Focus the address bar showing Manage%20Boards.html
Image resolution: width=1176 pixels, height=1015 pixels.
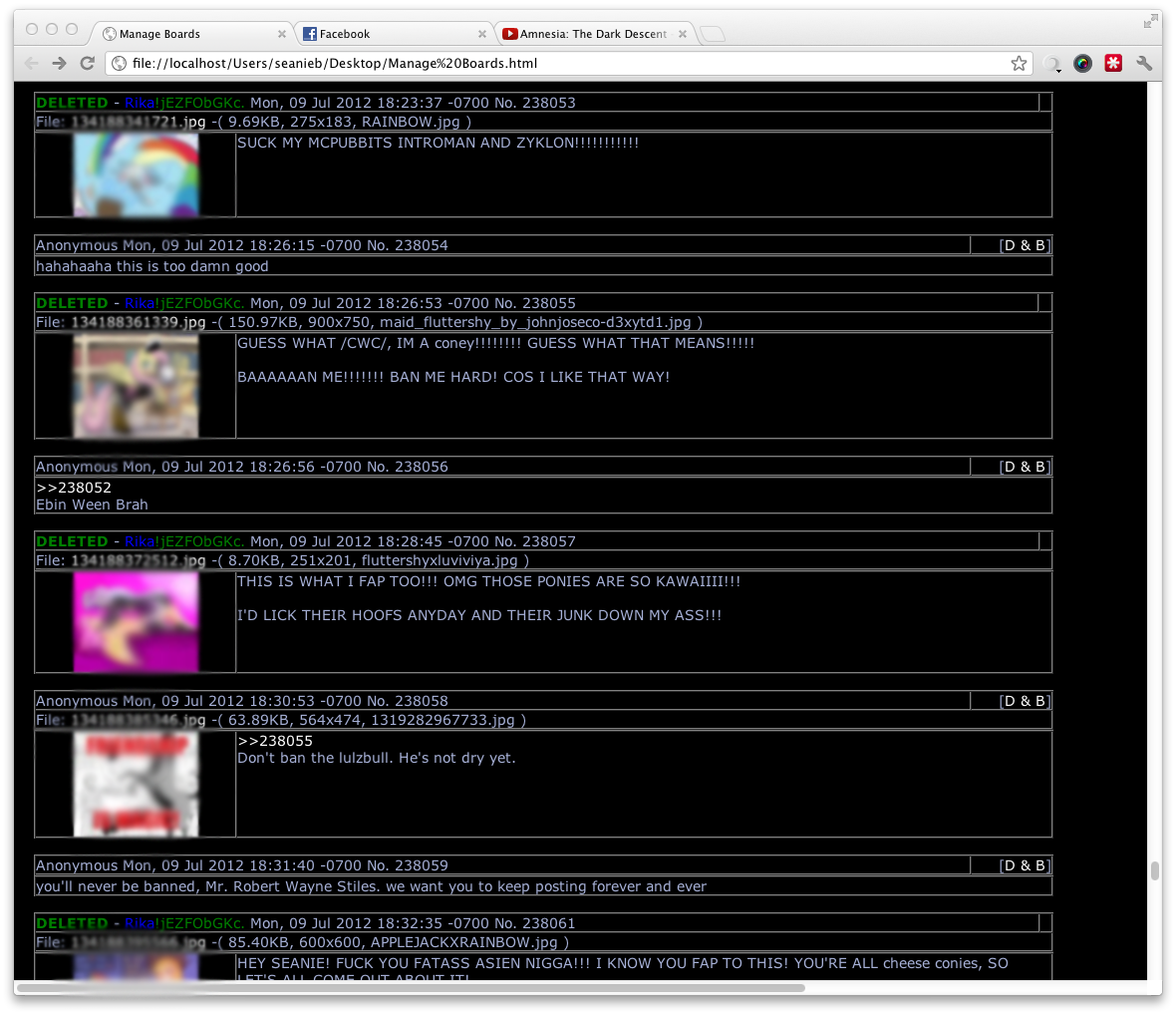[x=568, y=63]
